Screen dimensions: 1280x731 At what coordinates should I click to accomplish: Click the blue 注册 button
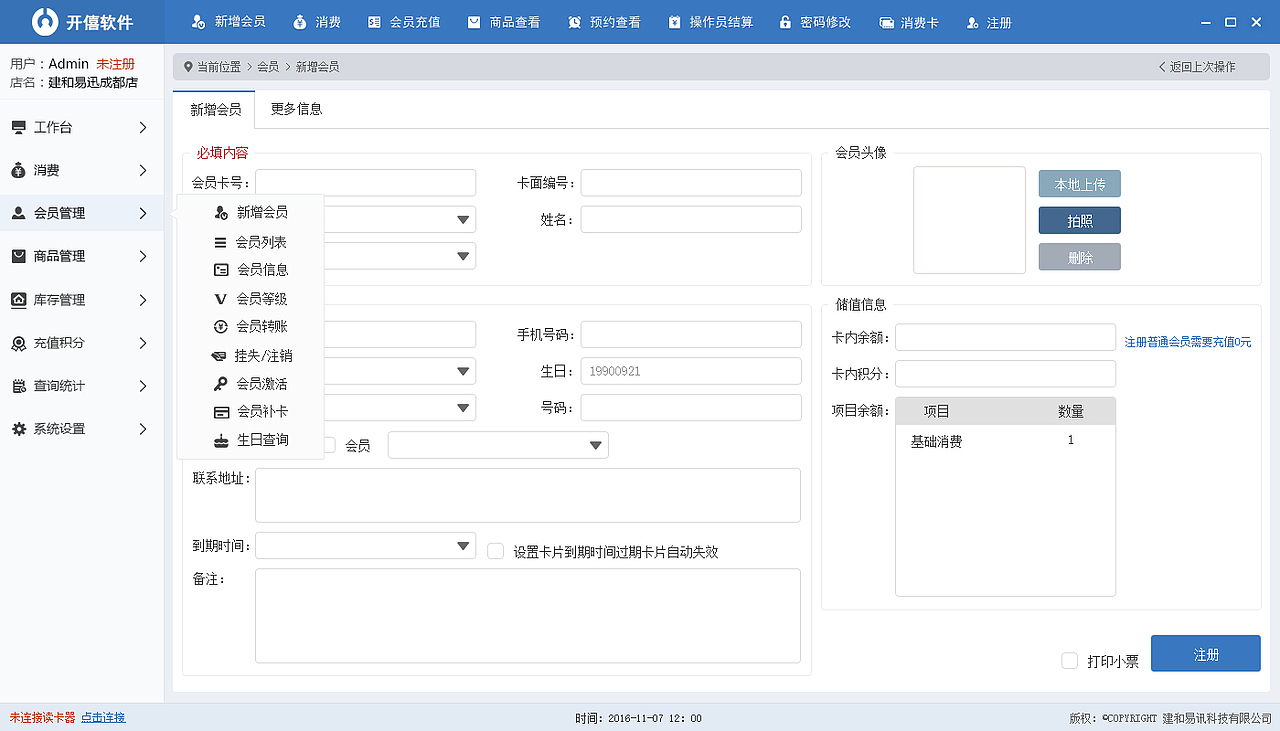[1205, 653]
